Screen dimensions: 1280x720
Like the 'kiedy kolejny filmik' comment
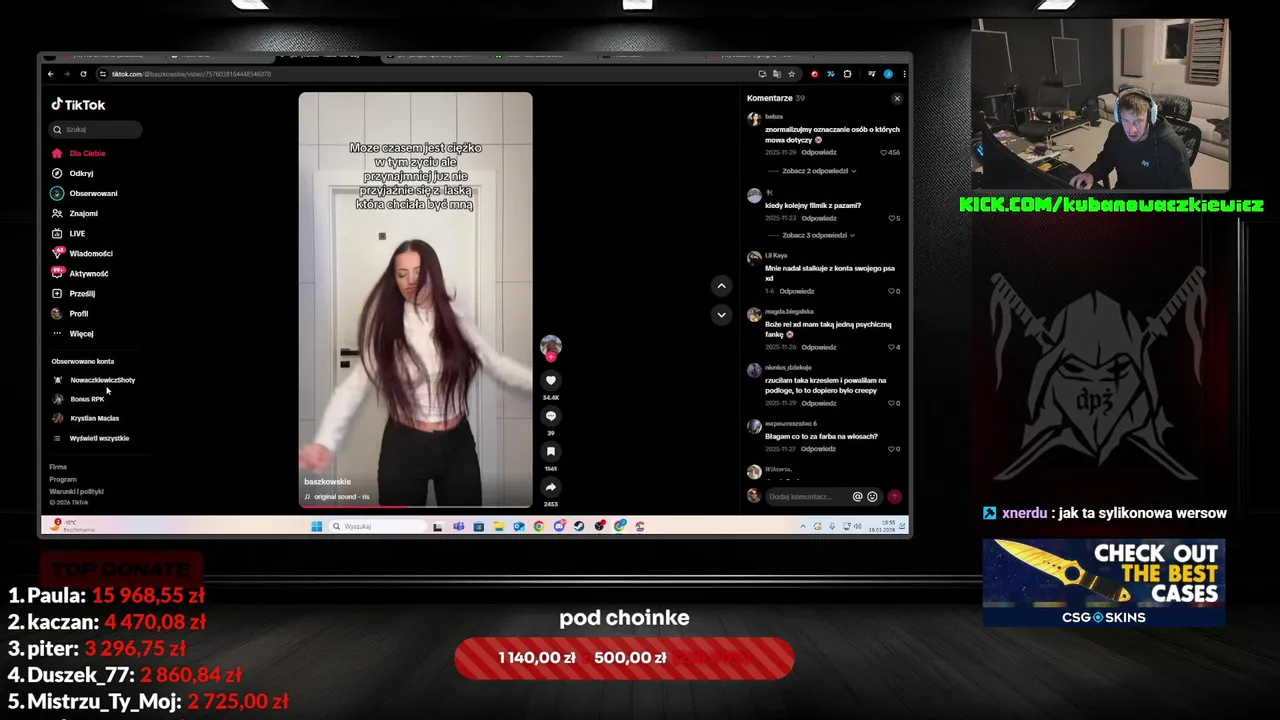892,218
